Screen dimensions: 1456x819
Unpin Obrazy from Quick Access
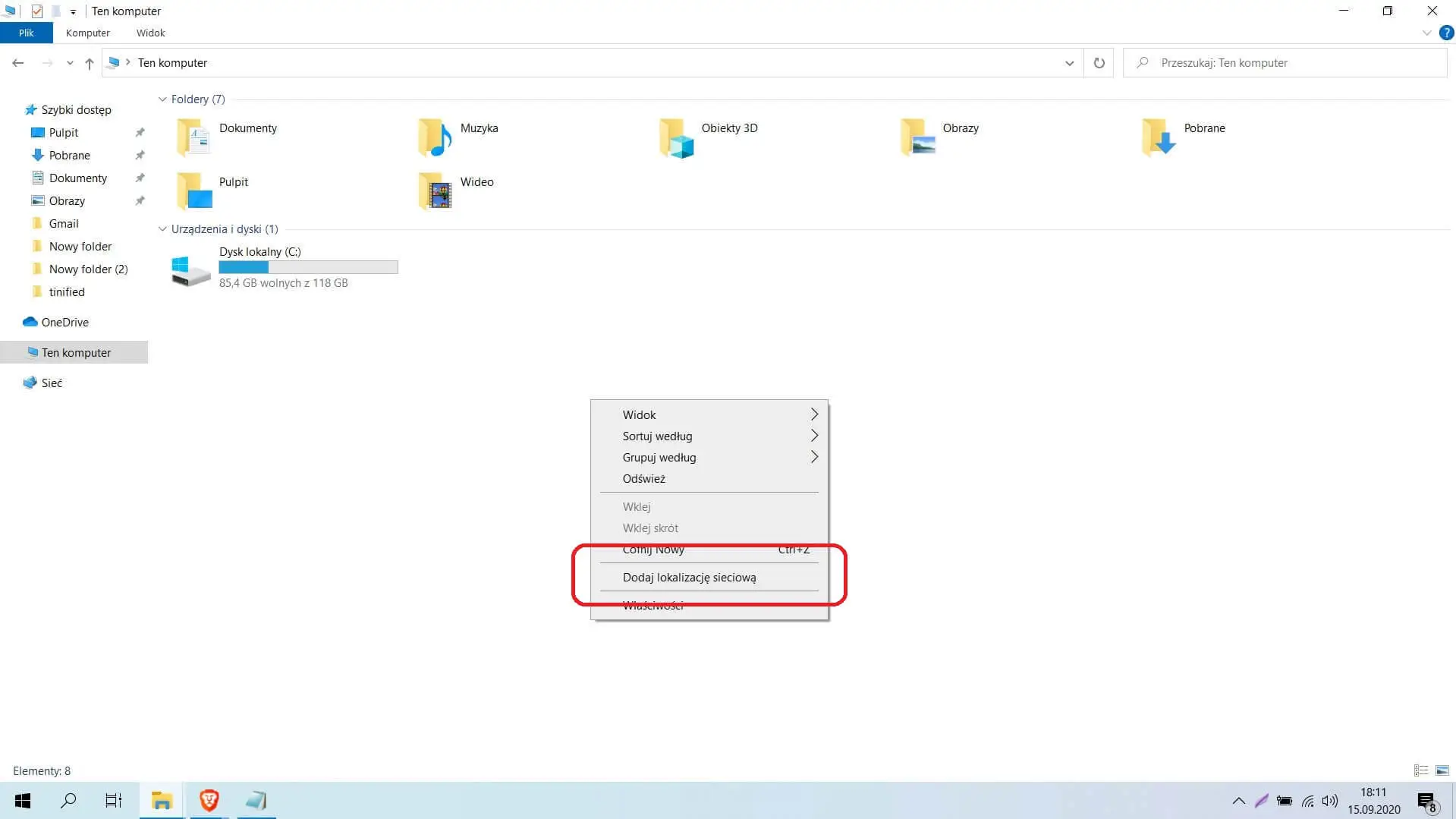click(140, 200)
